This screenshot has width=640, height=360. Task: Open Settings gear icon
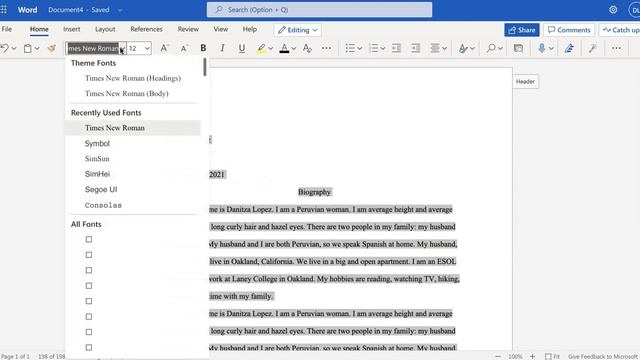point(613,9)
